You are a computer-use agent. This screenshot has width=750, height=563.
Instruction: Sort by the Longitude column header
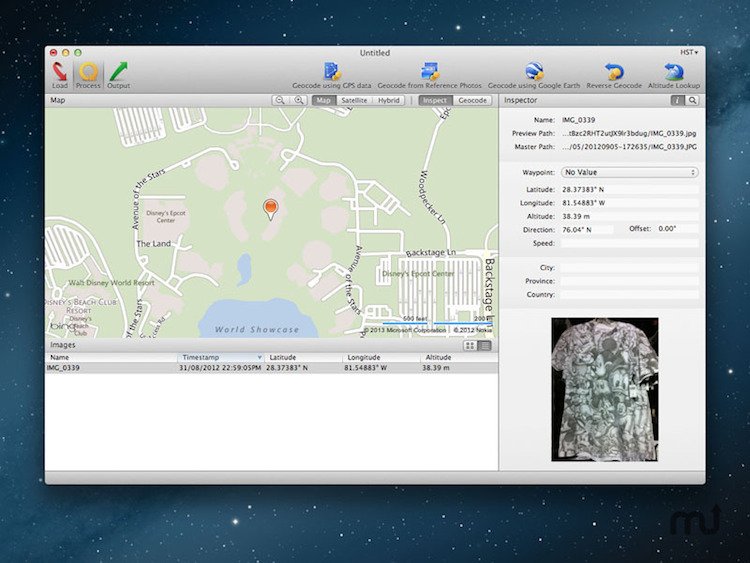[381, 357]
